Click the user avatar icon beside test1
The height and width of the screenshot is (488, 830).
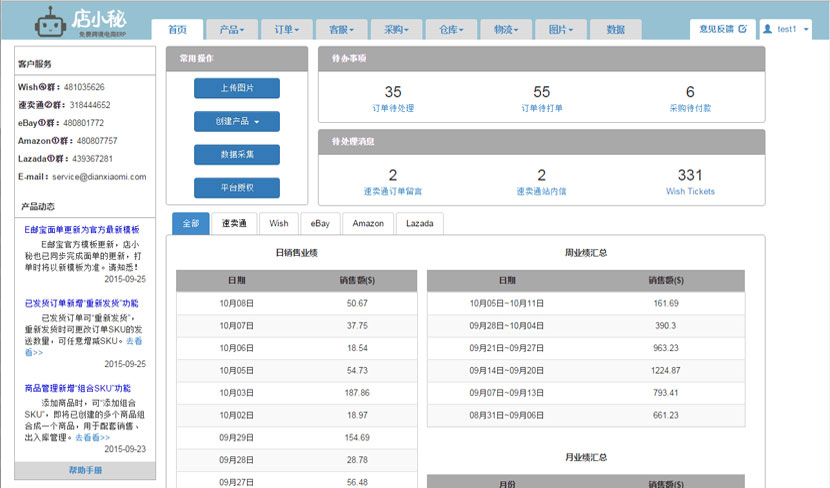coord(768,30)
